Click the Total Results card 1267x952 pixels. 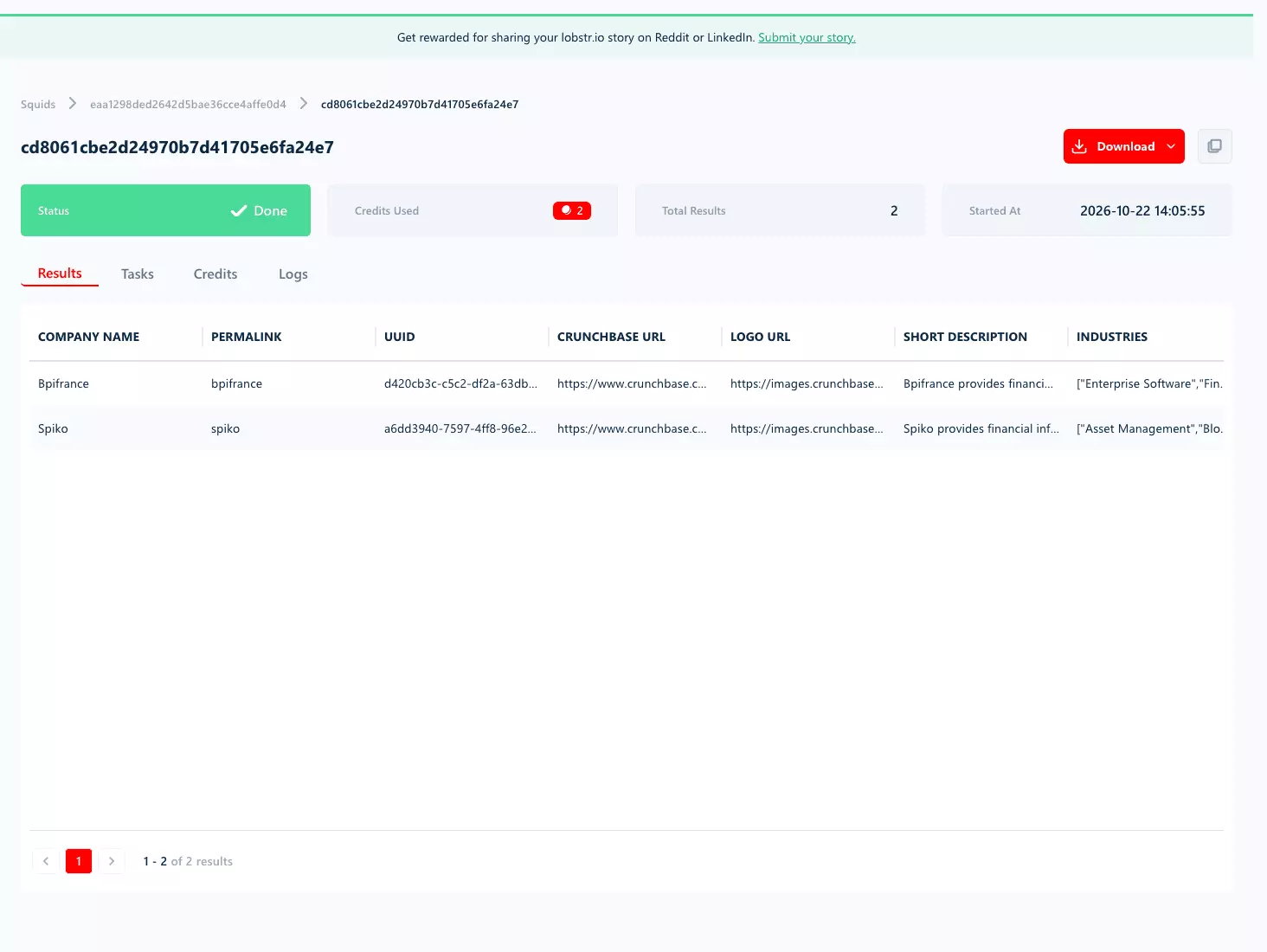(x=780, y=210)
